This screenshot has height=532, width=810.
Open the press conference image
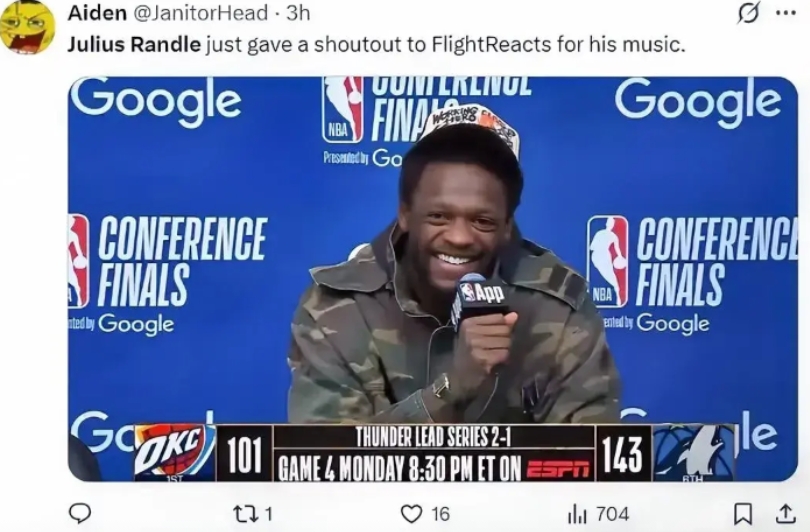point(433,279)
